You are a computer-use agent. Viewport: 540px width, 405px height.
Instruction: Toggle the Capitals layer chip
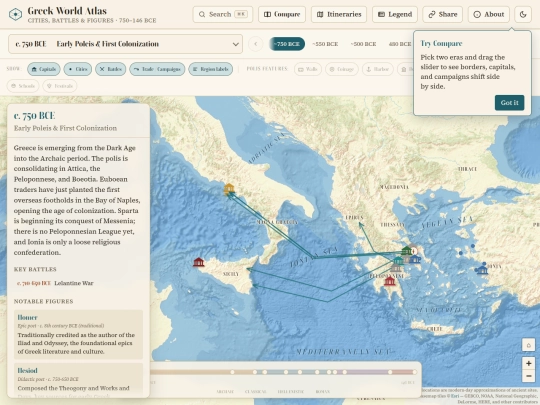[x=44, y=69]
